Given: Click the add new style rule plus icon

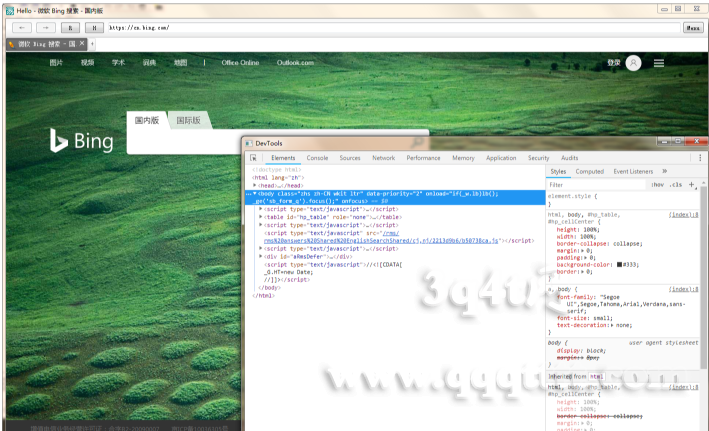Looking at the screenshot, I should coord(691,185).
